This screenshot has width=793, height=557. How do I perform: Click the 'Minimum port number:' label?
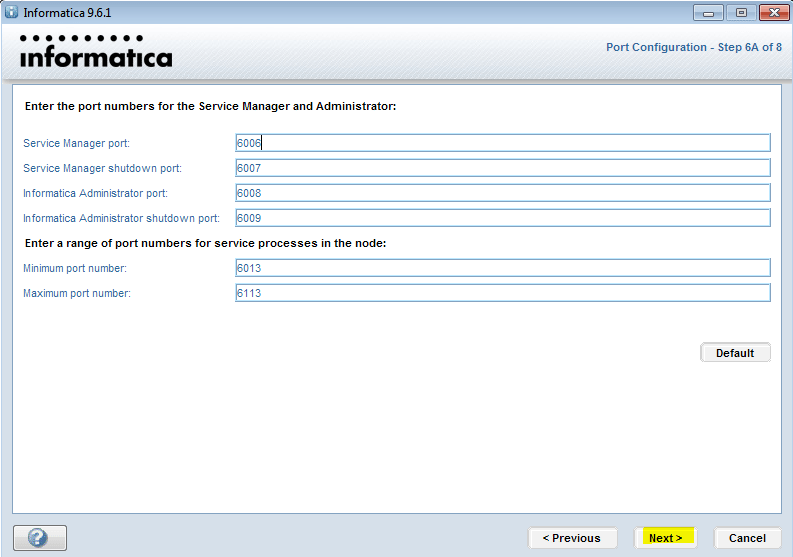pyautogui.click(x=75, y=268)
